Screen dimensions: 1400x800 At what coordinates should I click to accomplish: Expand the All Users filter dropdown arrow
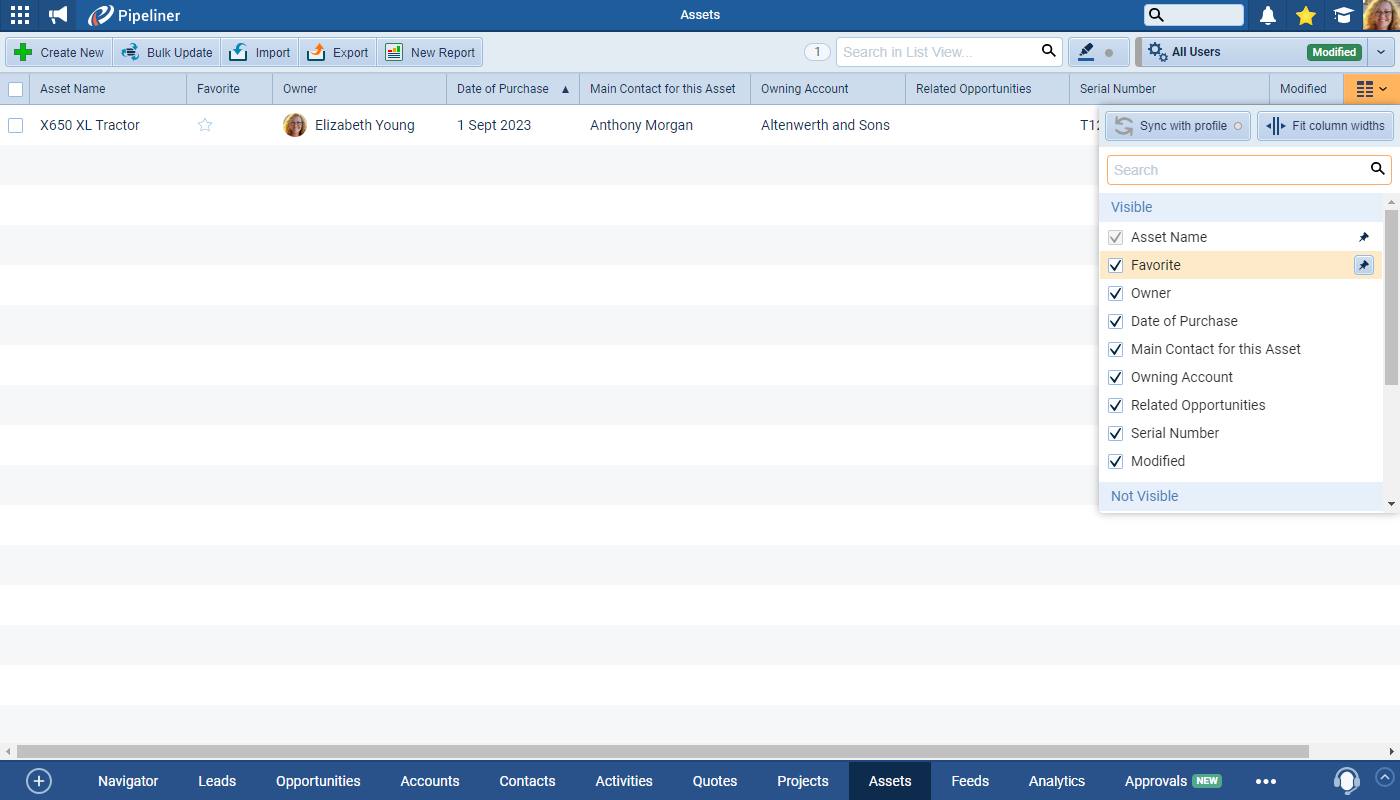tap(1381, 52)
